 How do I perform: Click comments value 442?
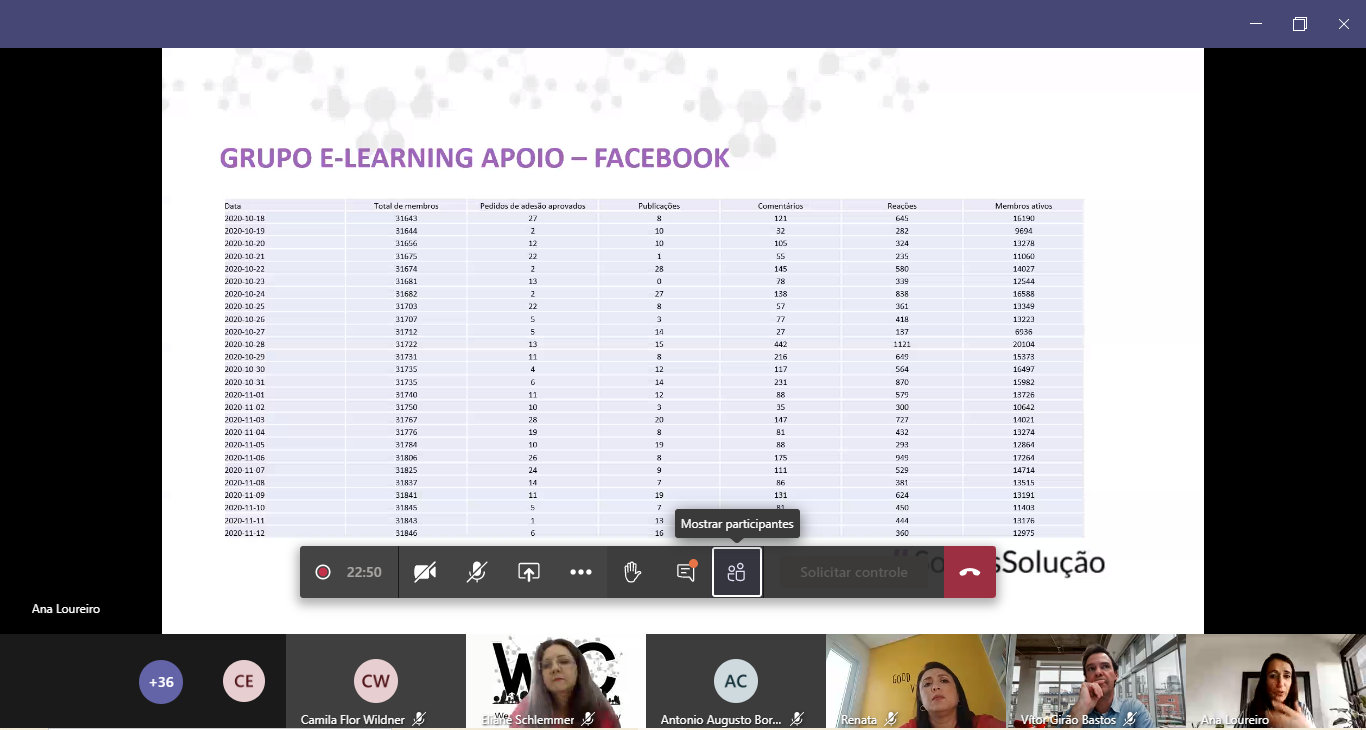point(780,344)
